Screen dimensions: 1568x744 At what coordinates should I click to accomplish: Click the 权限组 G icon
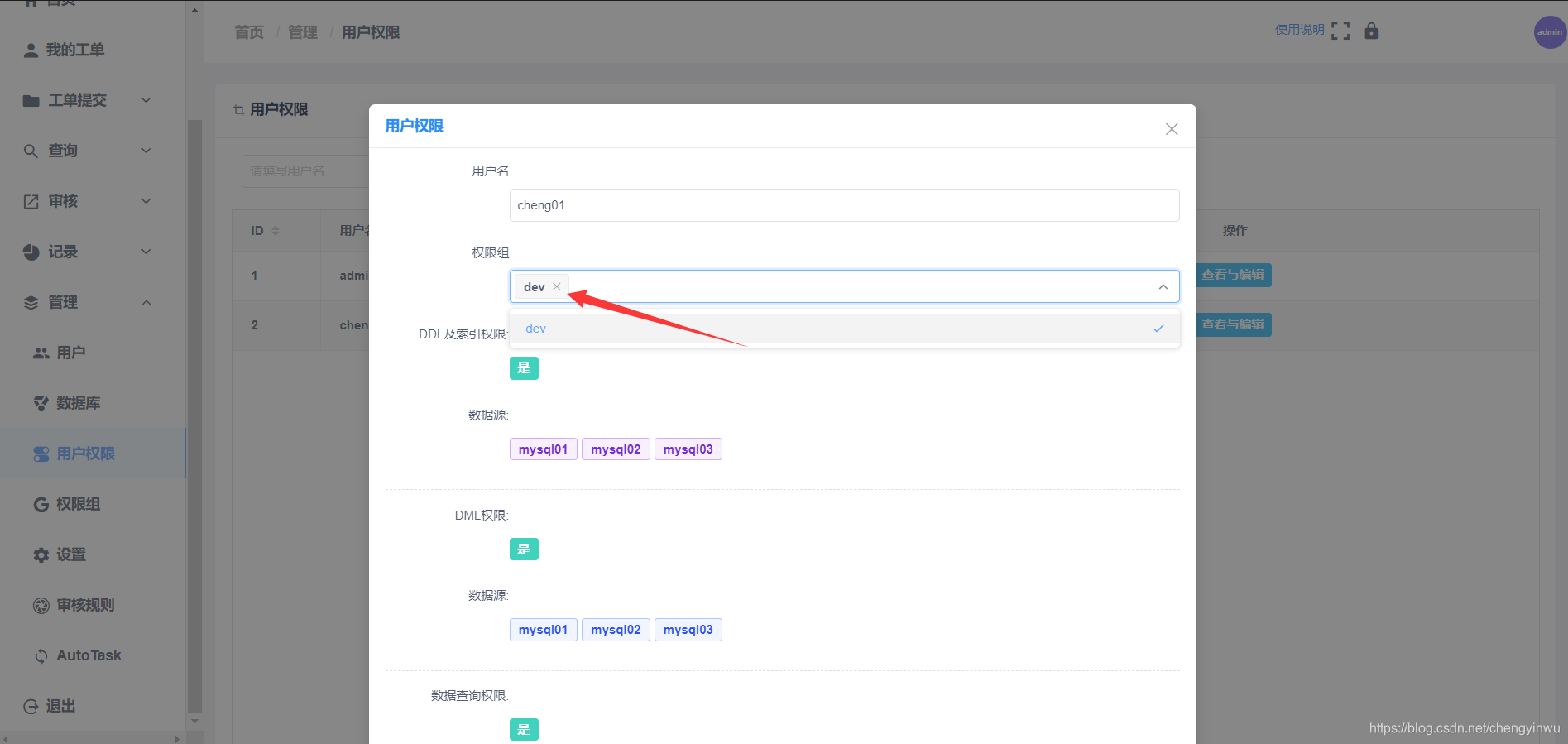tap(41, 505)
